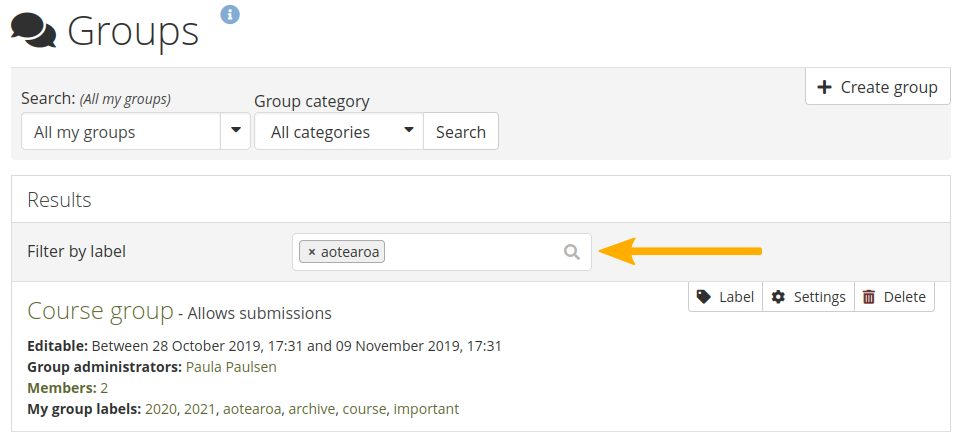This screenshot has height=432, width=960.
Task: Click the Members link
Action: pos(61,388)
